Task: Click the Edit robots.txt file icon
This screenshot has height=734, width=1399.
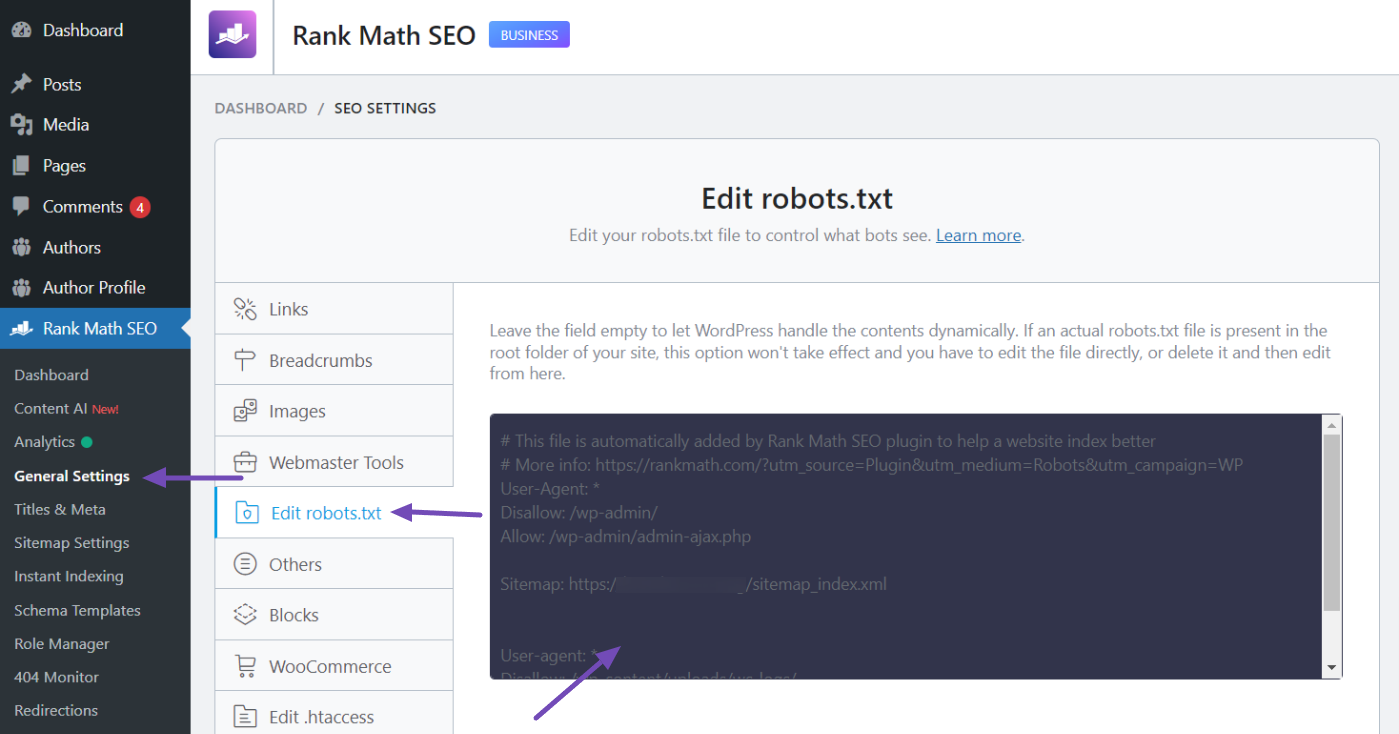Action: 246,513
